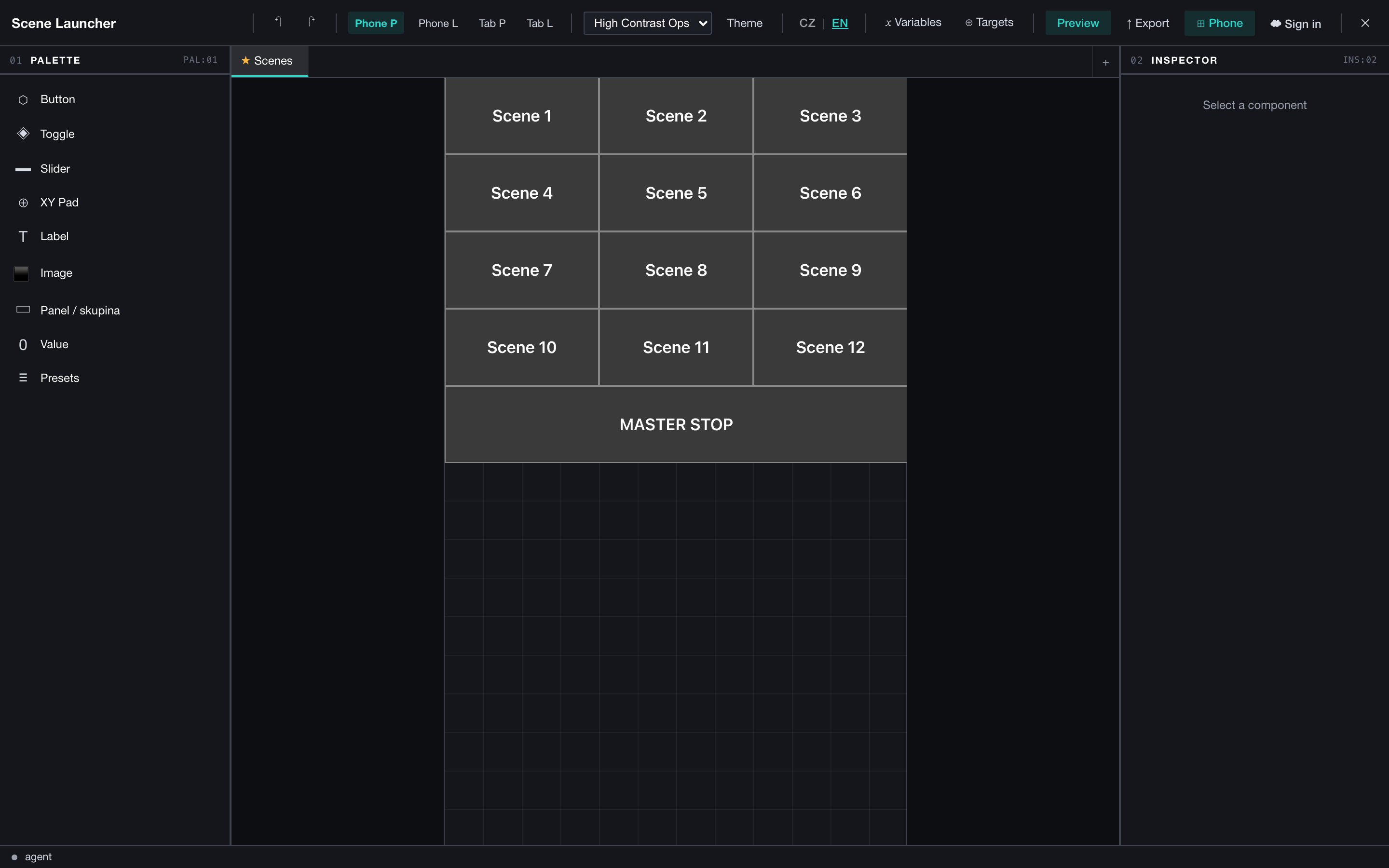
Task: Click the Export button
Action: pos(1147,23)
